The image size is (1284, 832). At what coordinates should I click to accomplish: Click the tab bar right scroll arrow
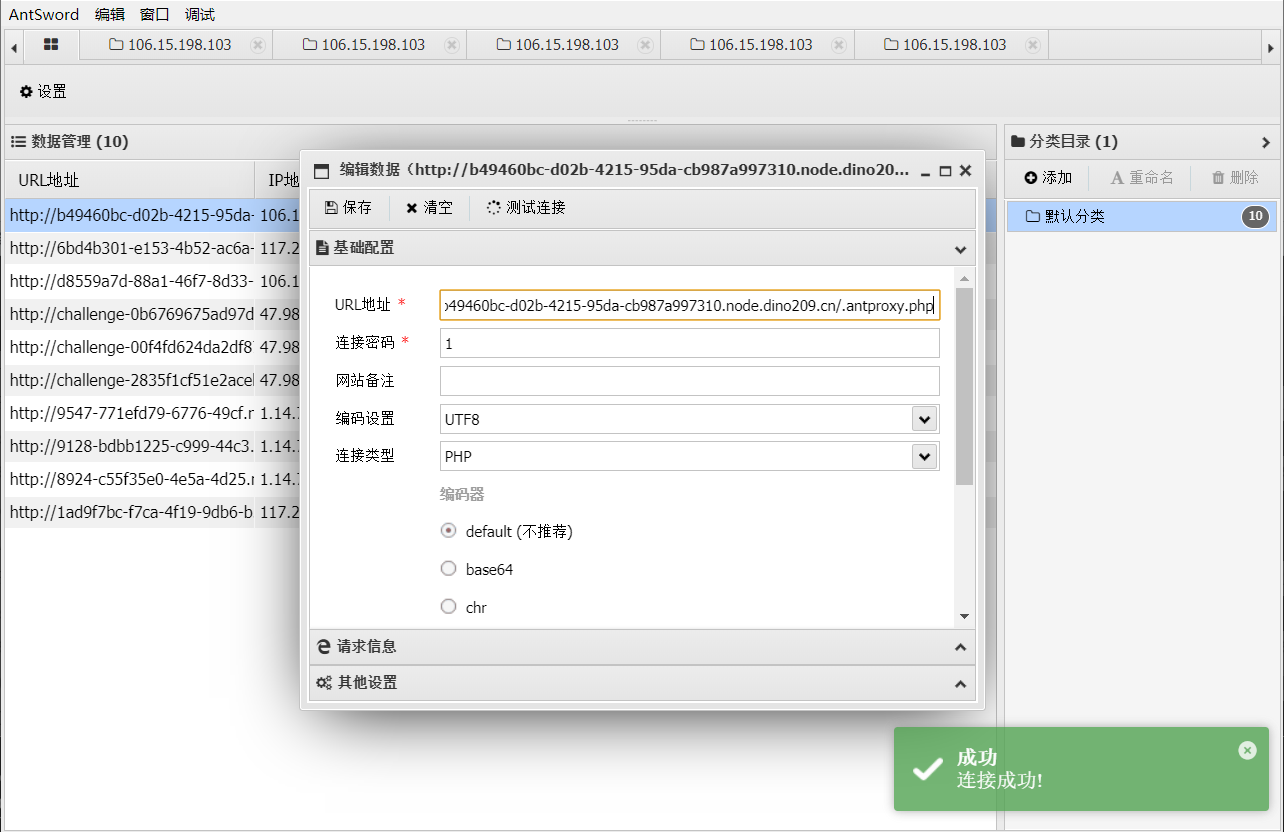coord(1270,46)
